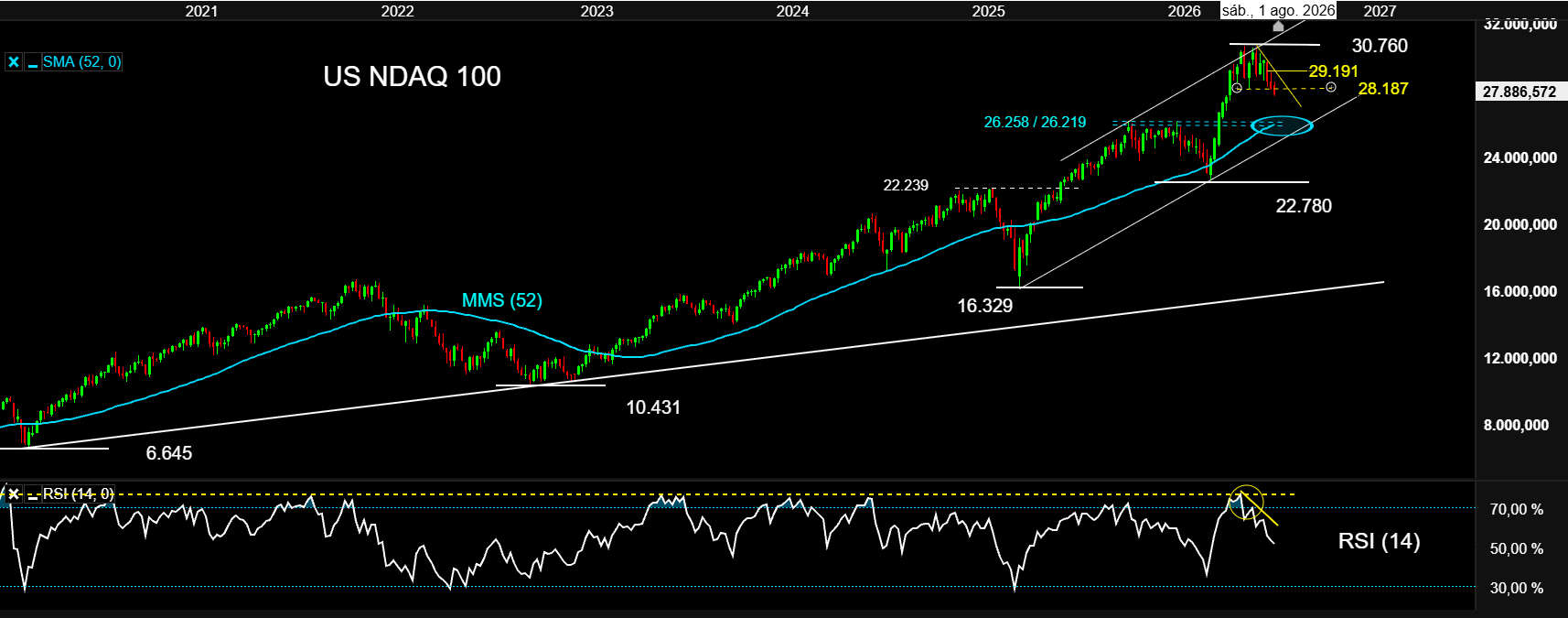Click the 30,00 % RSI axis label

click(x=1517, y=588)
